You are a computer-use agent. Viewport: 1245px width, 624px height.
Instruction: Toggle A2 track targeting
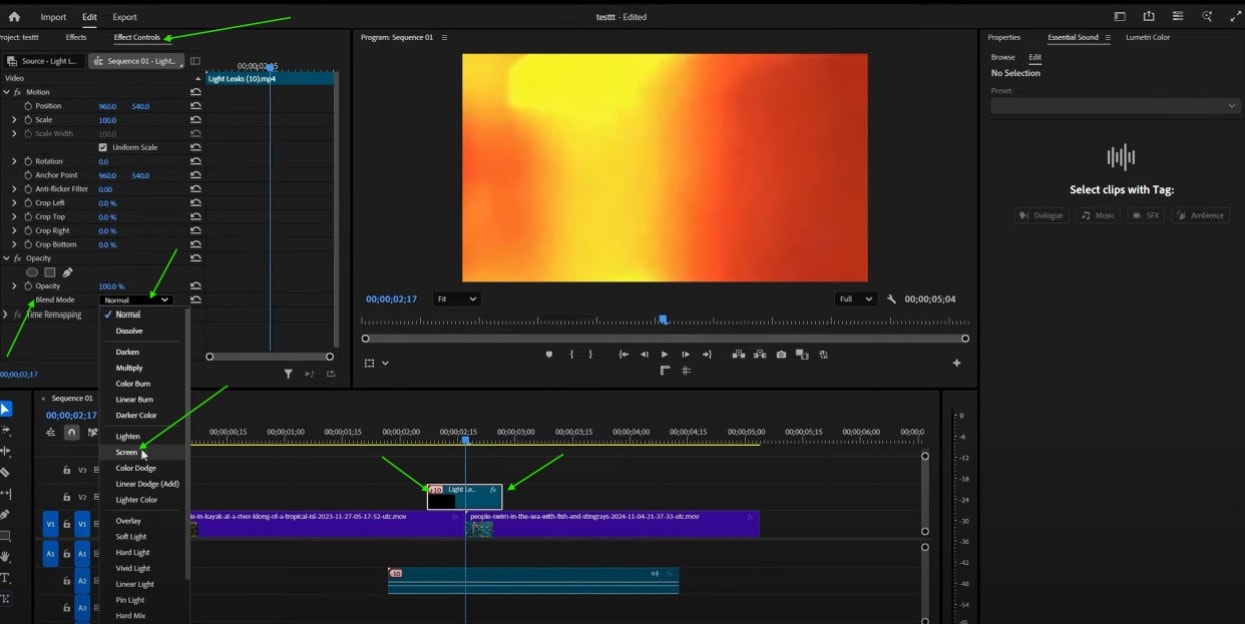[82, 580]
